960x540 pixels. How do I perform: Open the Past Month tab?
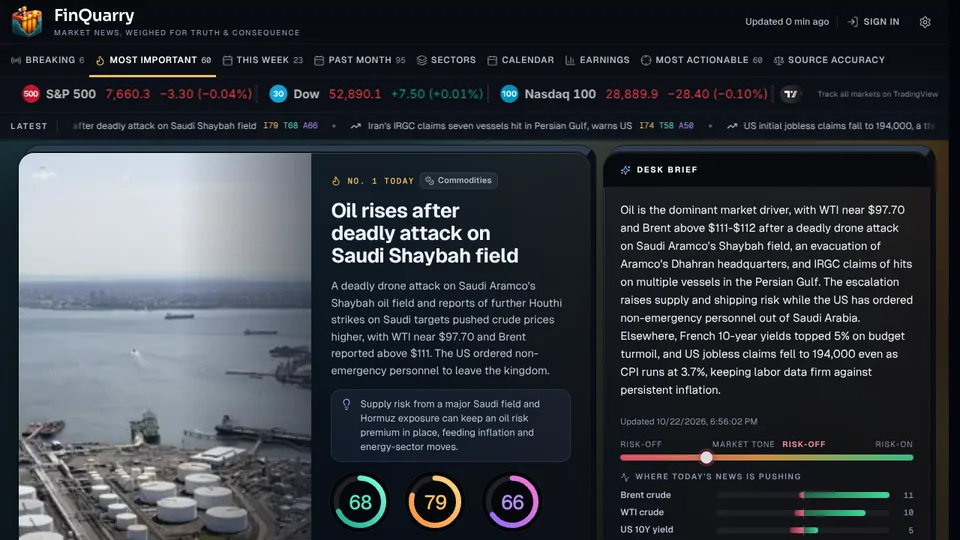359,60
